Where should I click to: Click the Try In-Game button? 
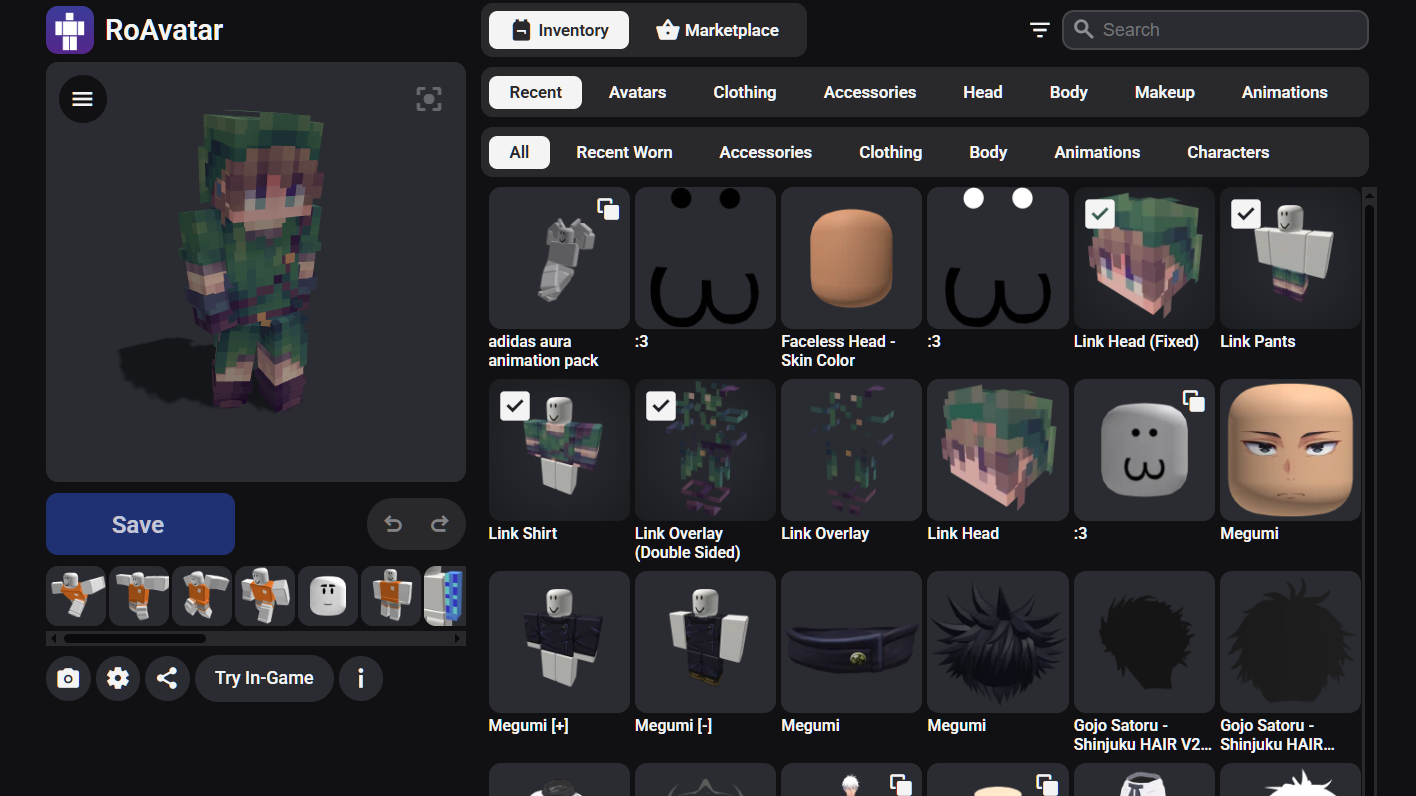(x=264, y=678)
